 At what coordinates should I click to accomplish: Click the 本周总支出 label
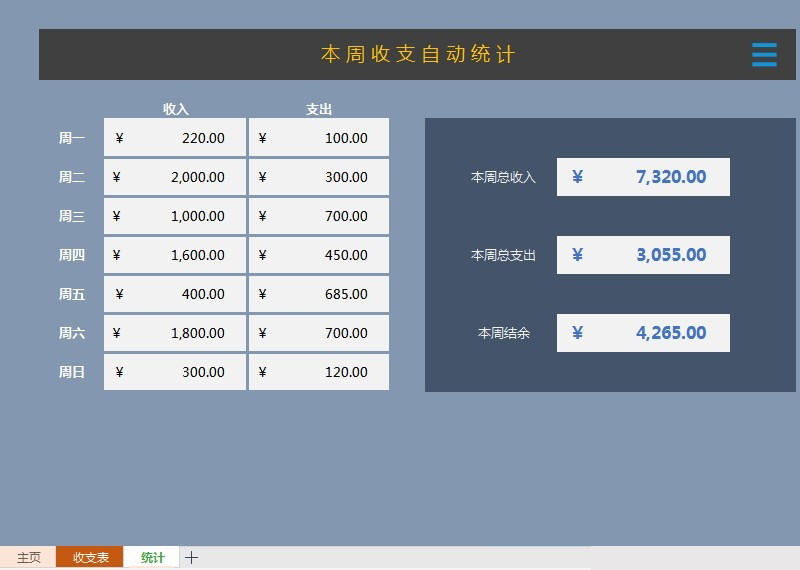pos(503,255)
